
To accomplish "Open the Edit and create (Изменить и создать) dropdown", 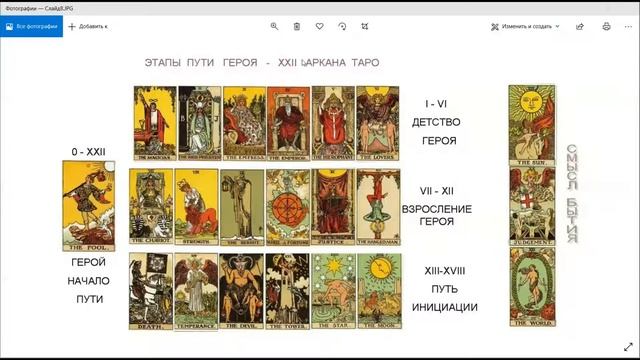I will (525, 27).
